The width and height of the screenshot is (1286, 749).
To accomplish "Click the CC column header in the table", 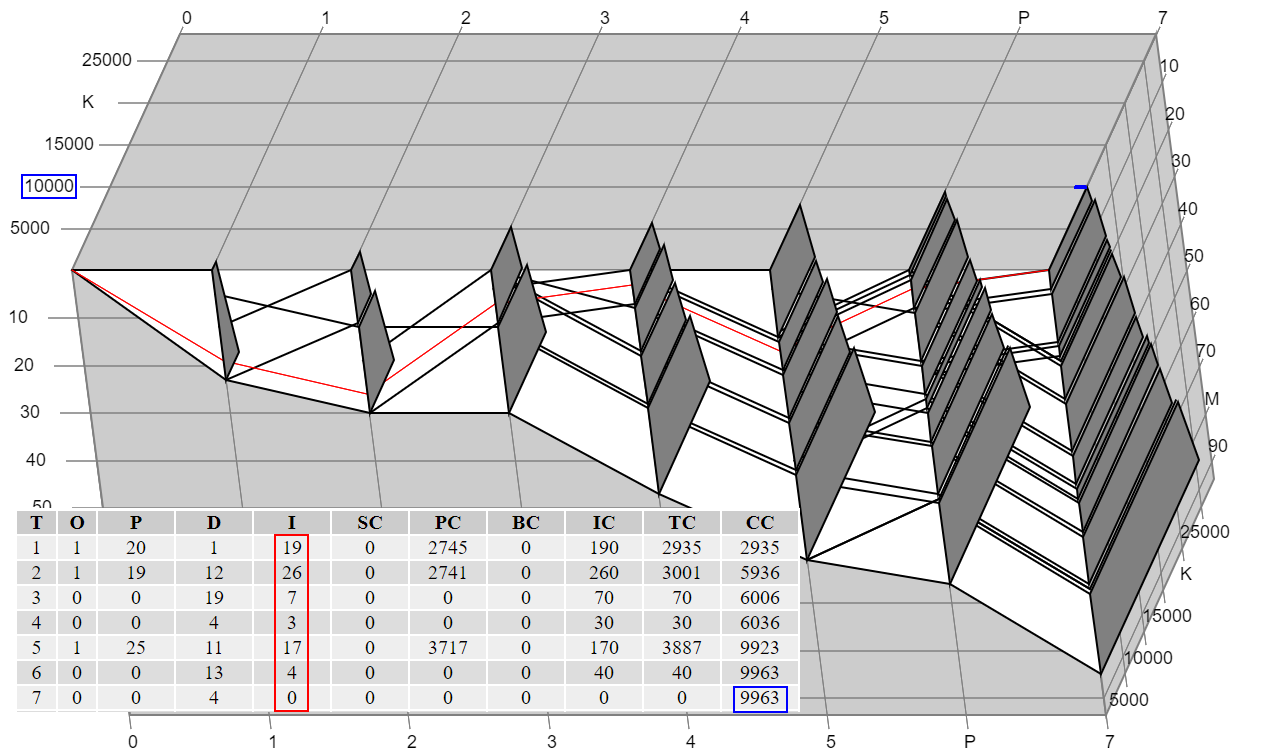I will pos(760,522).
